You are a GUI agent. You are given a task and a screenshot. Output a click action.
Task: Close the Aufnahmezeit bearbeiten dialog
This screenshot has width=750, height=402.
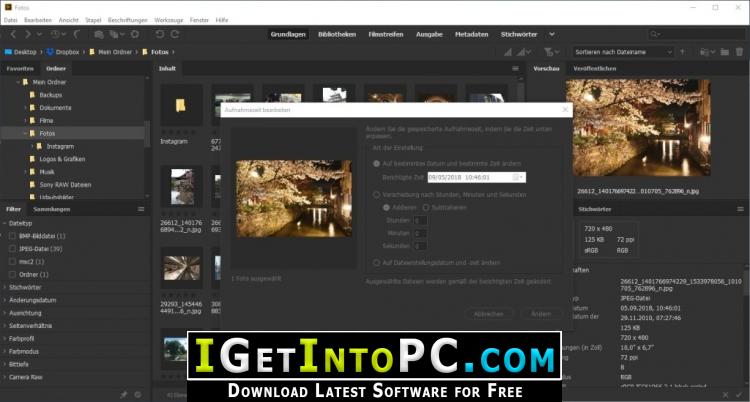pos(565,110)
